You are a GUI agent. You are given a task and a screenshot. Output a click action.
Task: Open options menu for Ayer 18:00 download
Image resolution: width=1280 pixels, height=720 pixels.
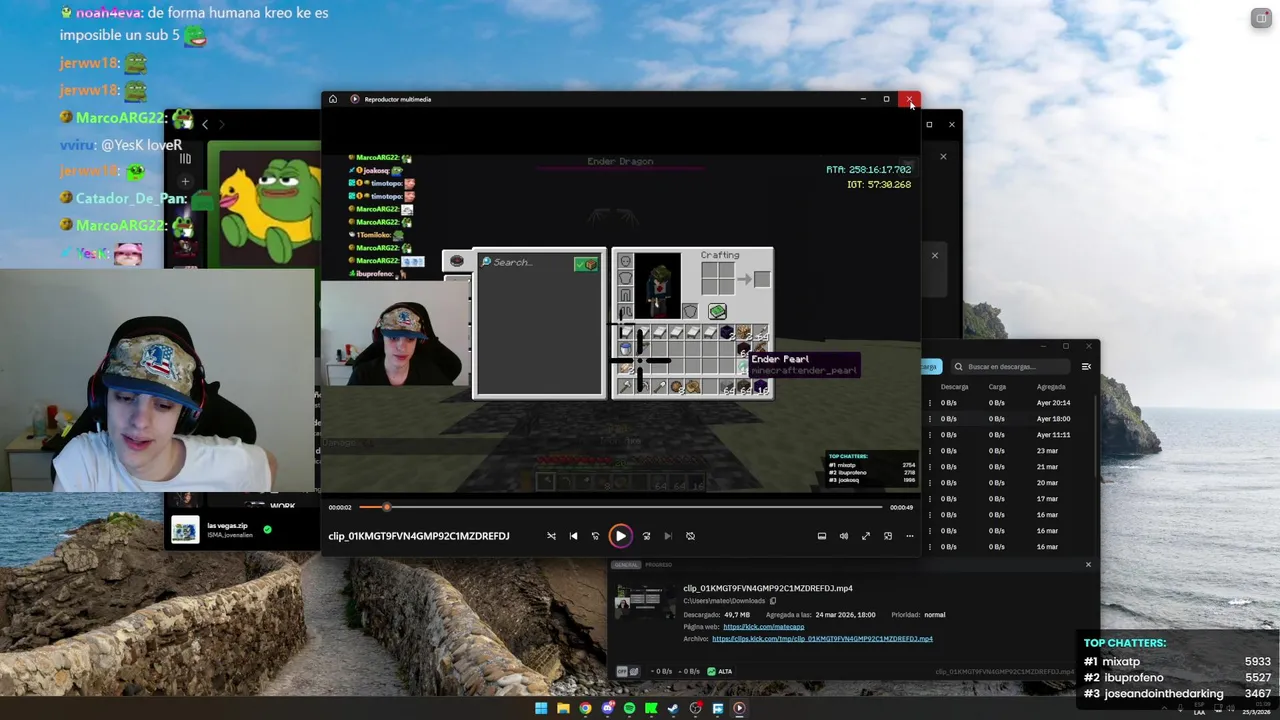point(929,419)
